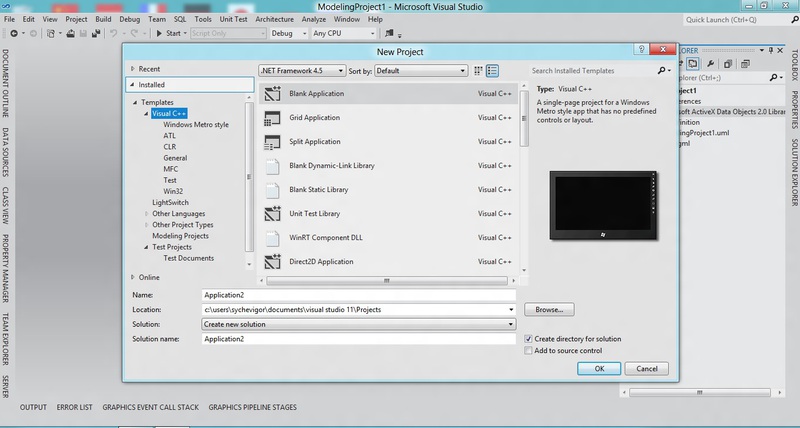Select the Blank Application template icon

[273, 94]
